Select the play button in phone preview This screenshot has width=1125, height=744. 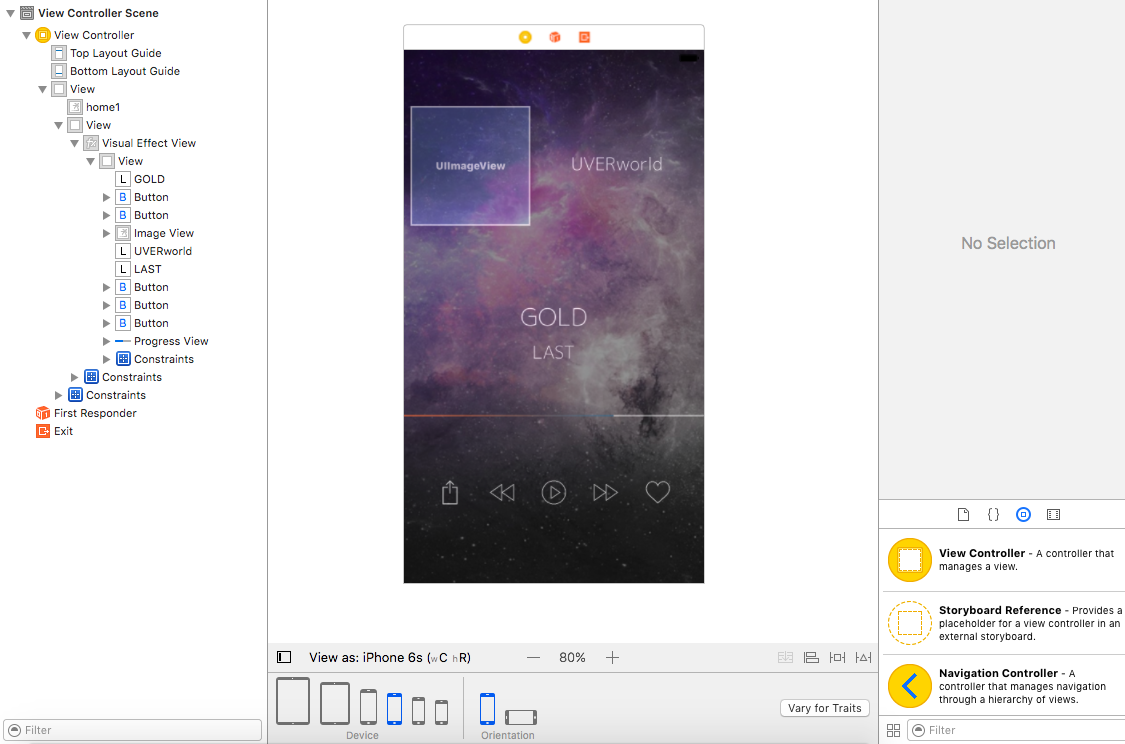tap(553, 492)
